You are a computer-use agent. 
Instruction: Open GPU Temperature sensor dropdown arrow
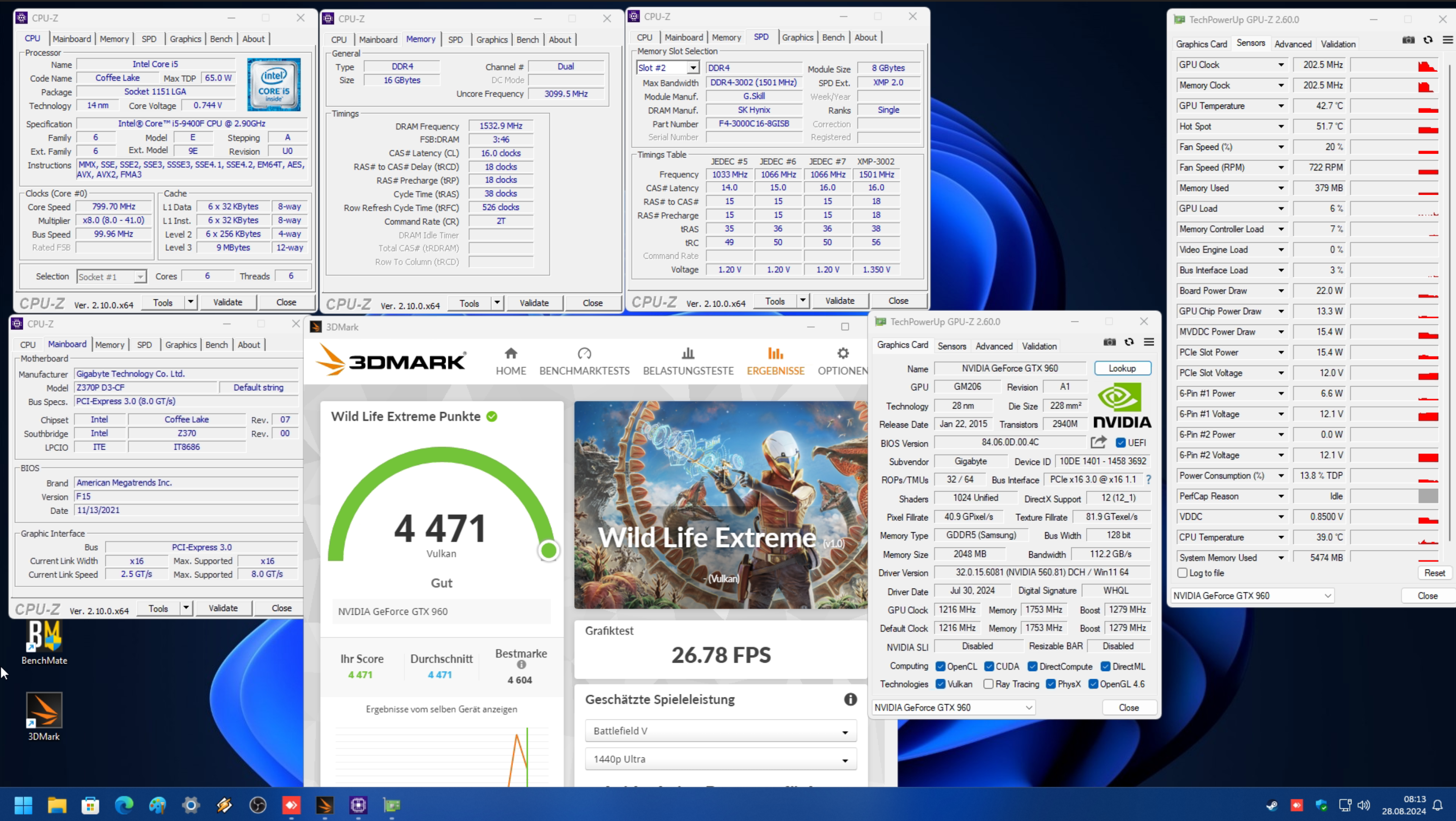(1281, 106)
